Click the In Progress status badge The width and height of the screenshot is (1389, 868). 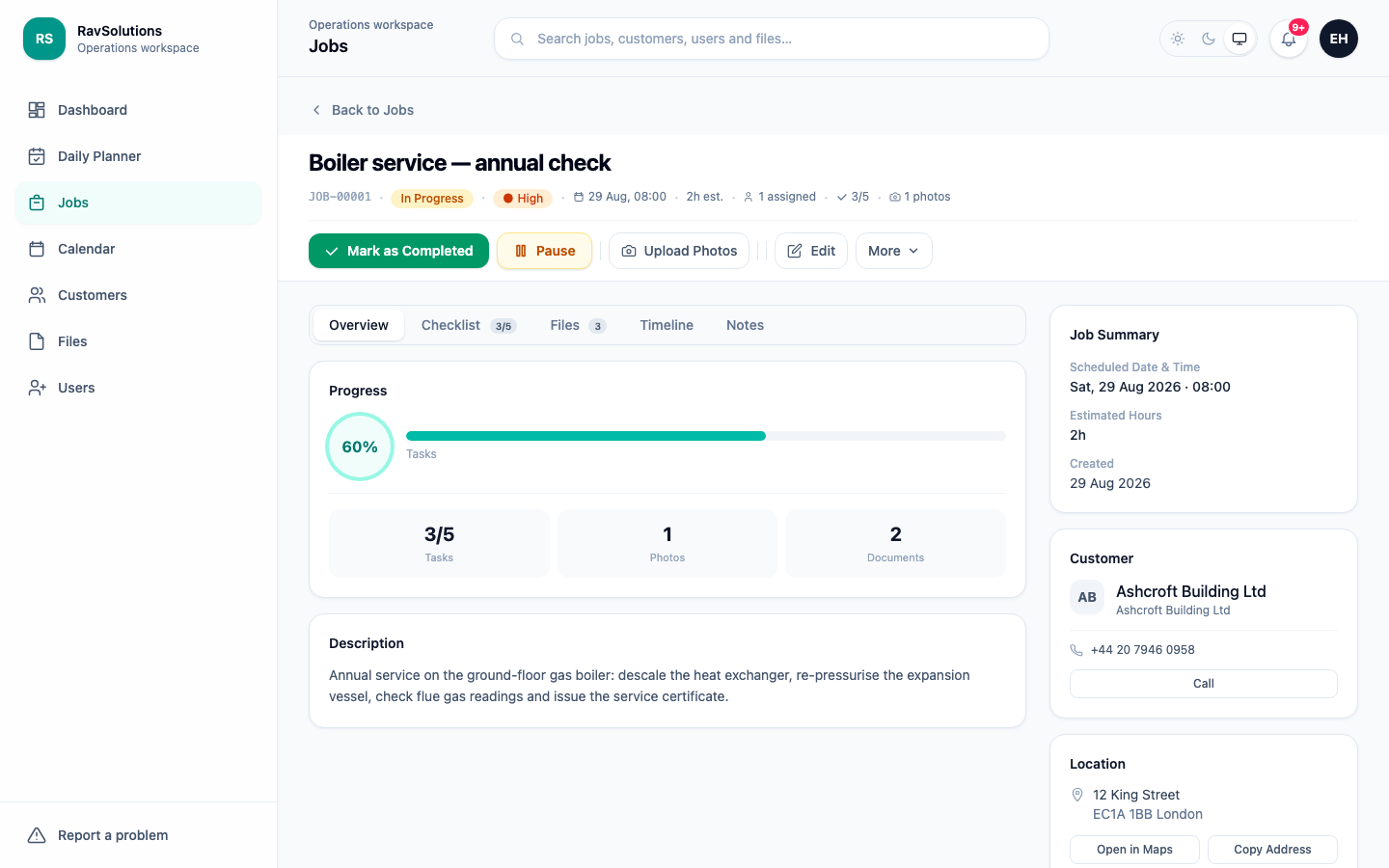click(x=432, y=199)
